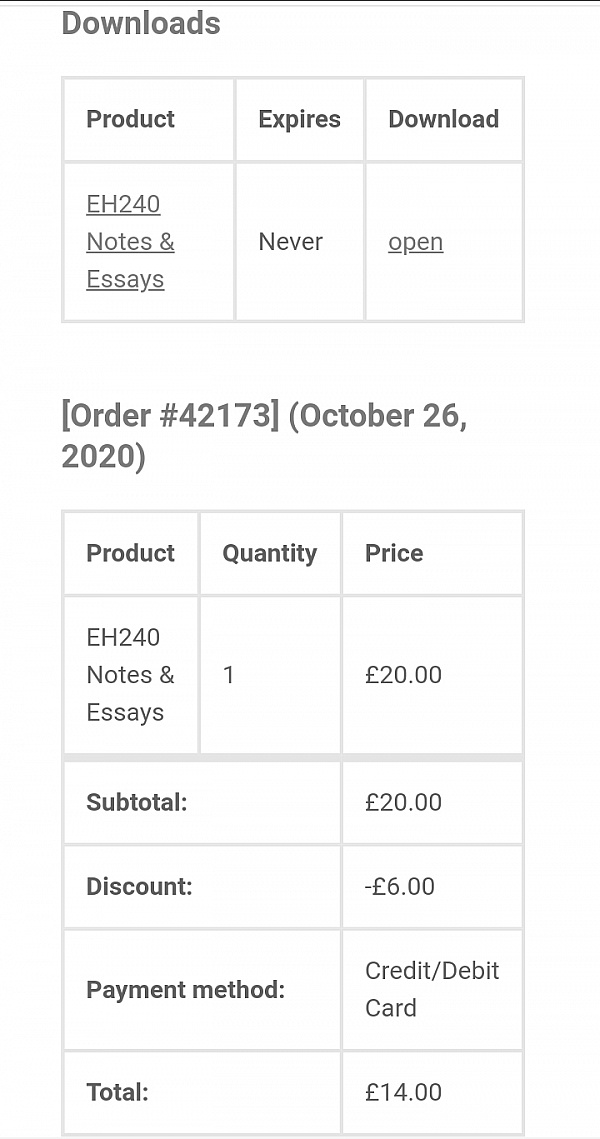Screen dimensions: 600x1139
Task: Click the Product header in Downloads table
Action: 131,119
